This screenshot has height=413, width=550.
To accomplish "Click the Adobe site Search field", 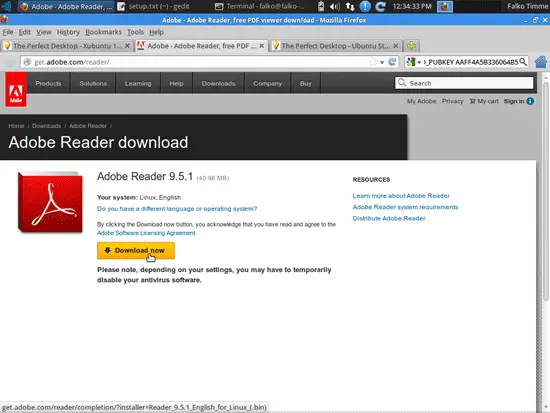I will 464,83.
